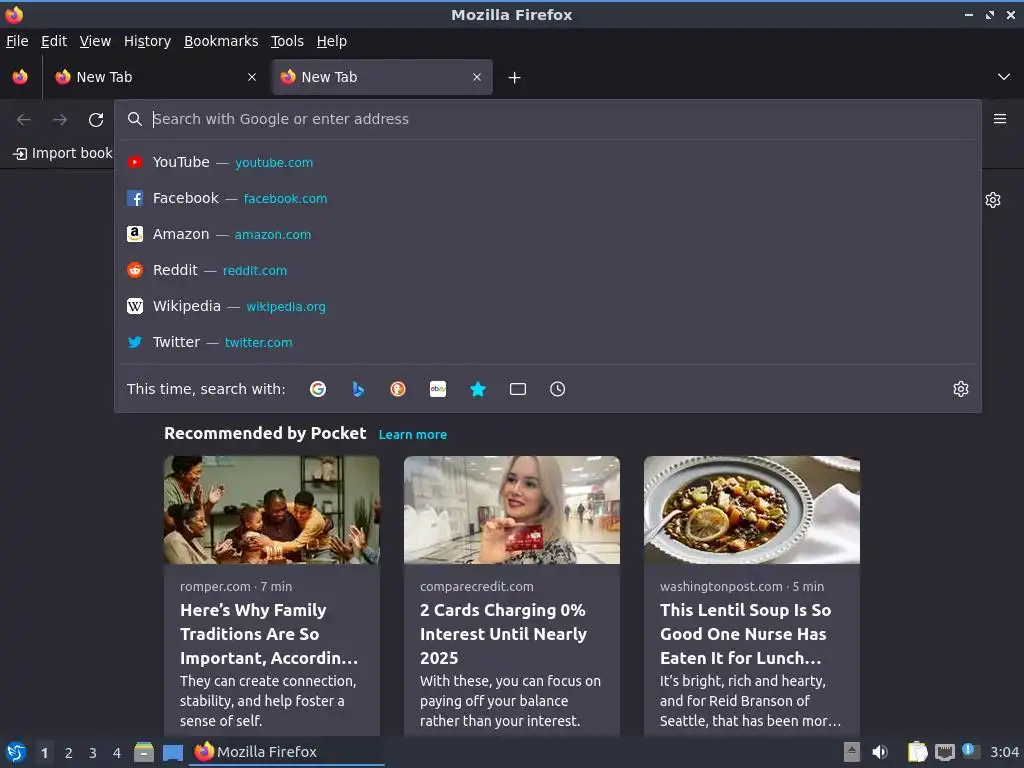Switch to workspace 3 in the taskbar
This screenshot has width=1024, height=768.
coord(93,753)
